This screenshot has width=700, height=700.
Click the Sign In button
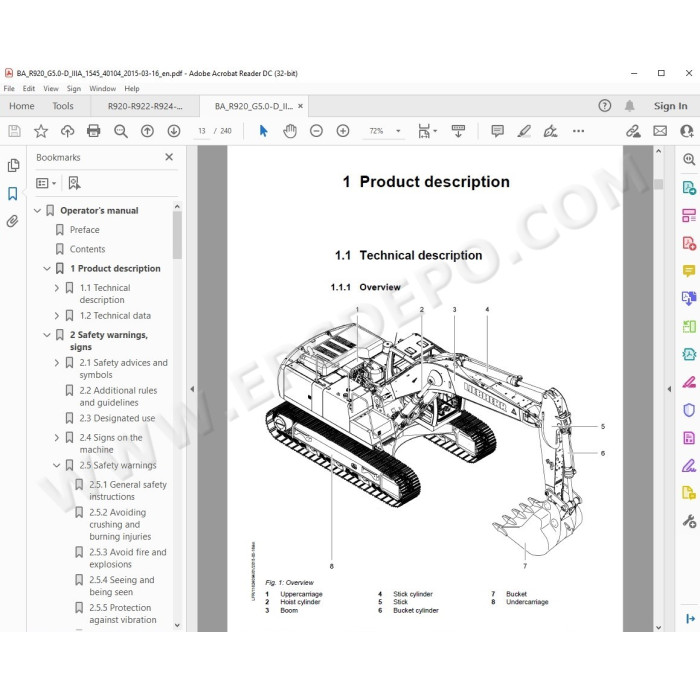tap(670, 106)
